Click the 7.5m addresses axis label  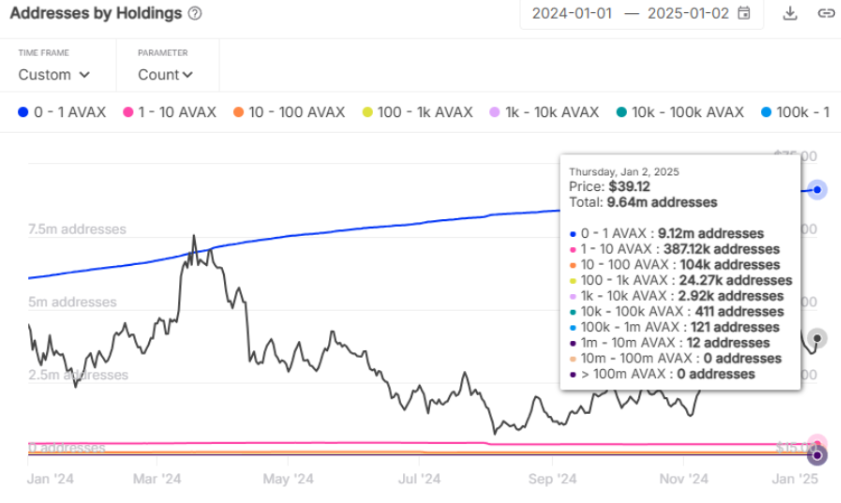pos(77,229)
